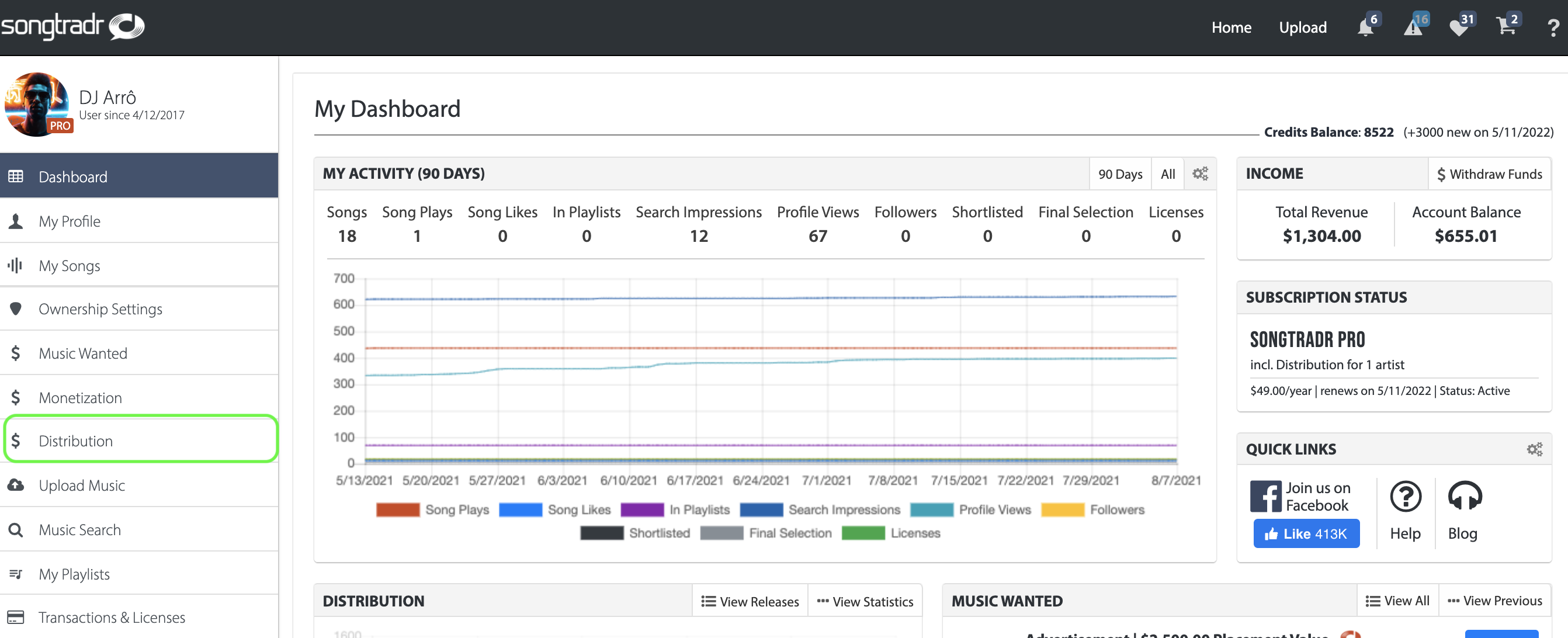Screen dimensions: 1568x638
Task: Click DJ Arrô profile avatar
Action: [x=37, y=104]
